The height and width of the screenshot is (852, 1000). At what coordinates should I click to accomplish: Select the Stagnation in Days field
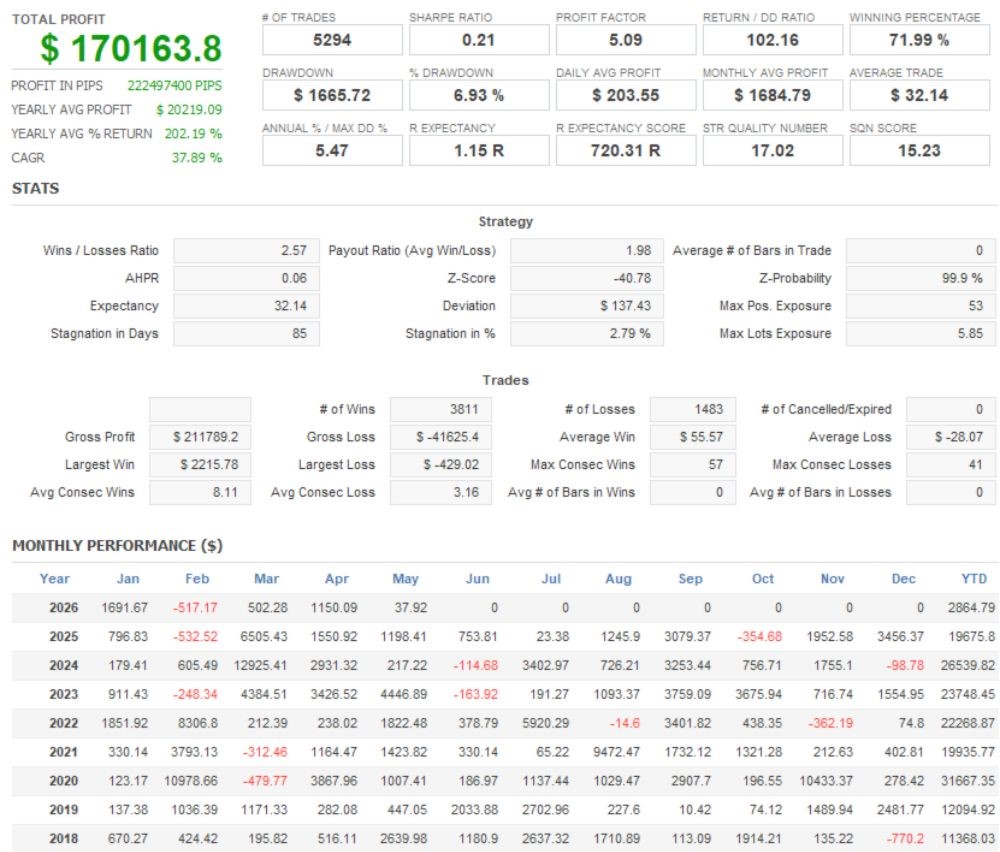(x=246, y=334)
